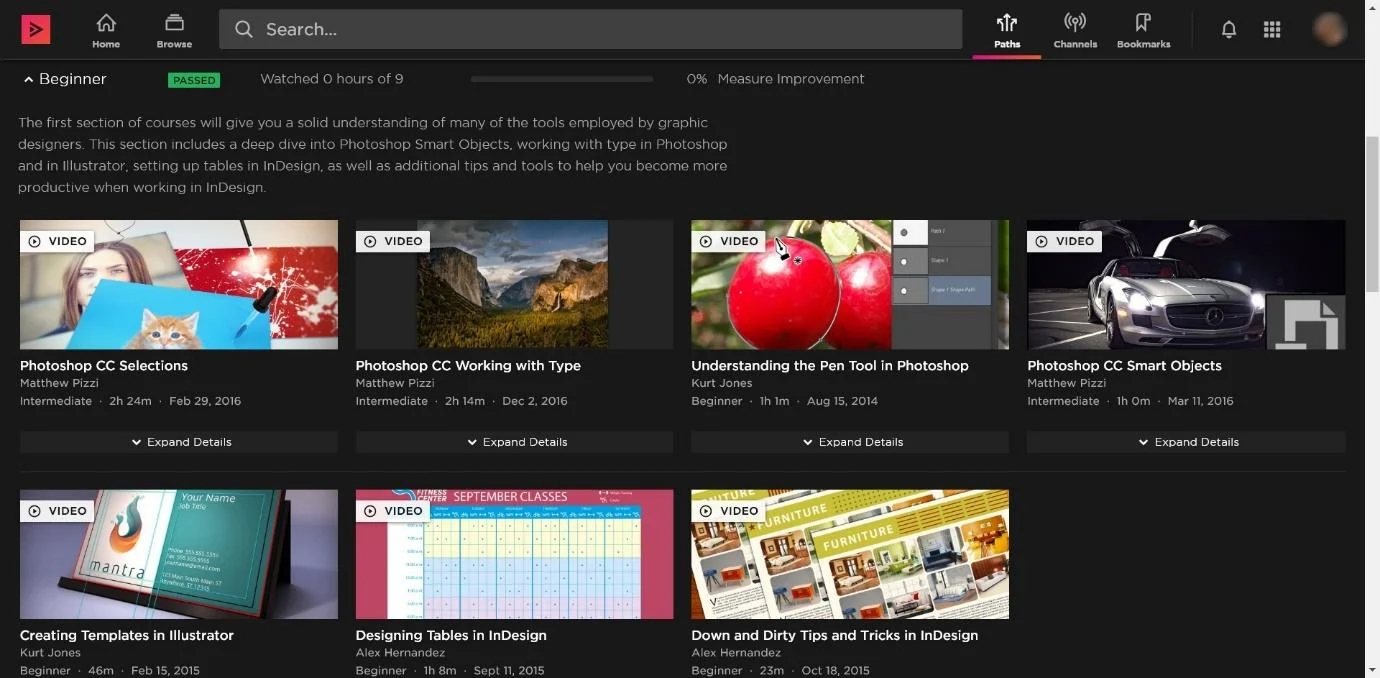This screenshot has width=1380, height=678.
Task: Expand Details for Photoshop CC Smart Objects
Action: point(1186,442)
